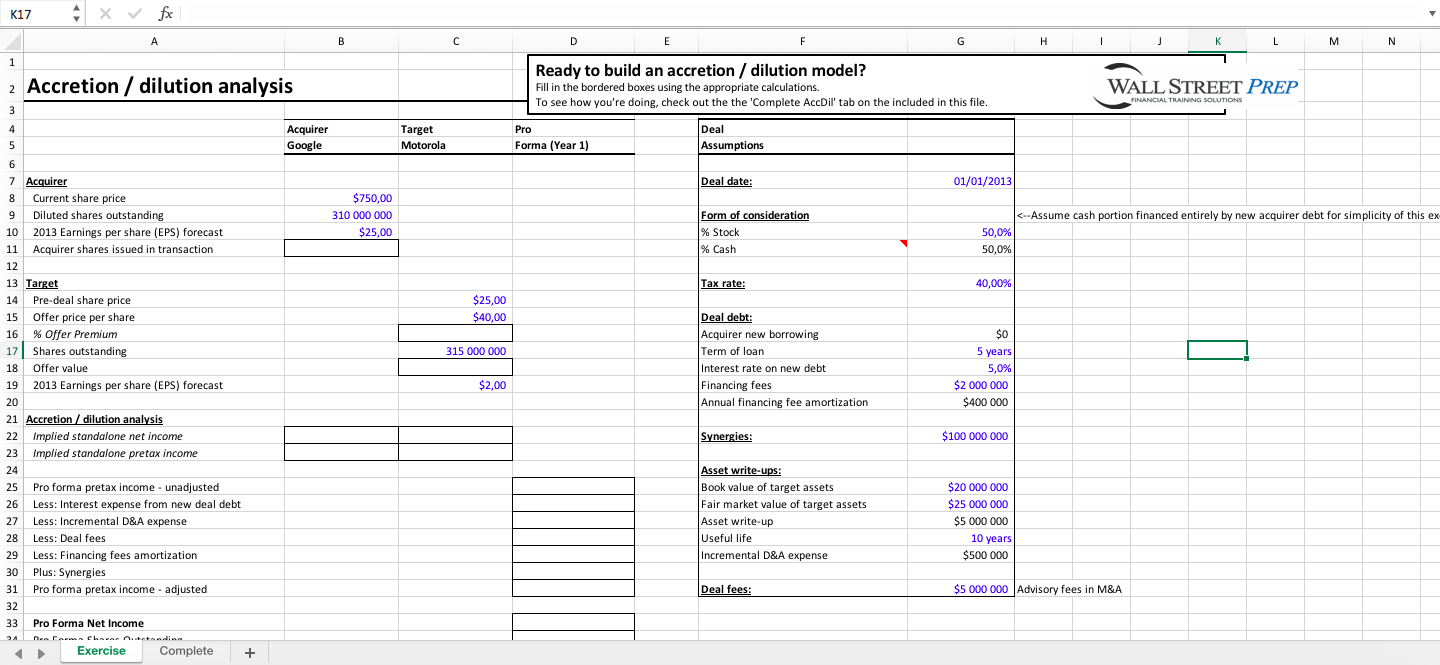Open the Name Box stepper arrows
Image resolution: width=1440 pixels, height=665 pixels.
click(77, 14)
